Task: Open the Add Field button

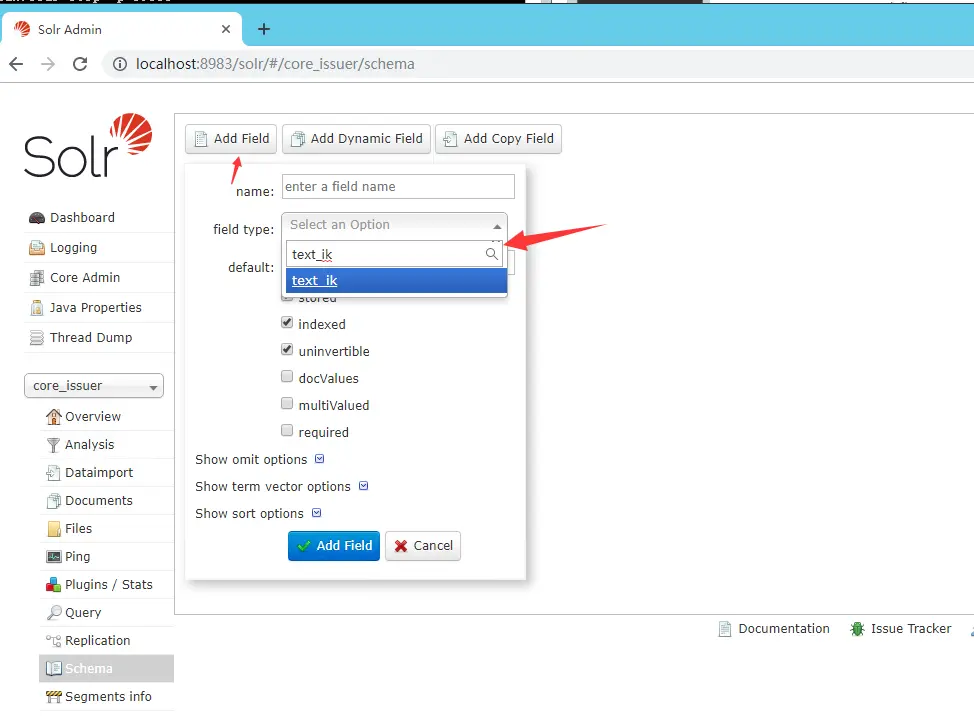Action: 230,138
